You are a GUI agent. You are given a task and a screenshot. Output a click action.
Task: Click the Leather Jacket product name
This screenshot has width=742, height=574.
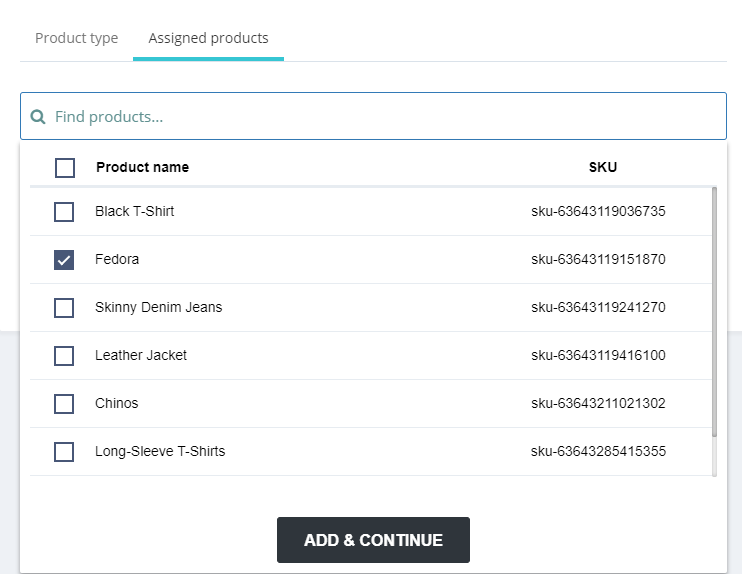(x=141, y=356)
